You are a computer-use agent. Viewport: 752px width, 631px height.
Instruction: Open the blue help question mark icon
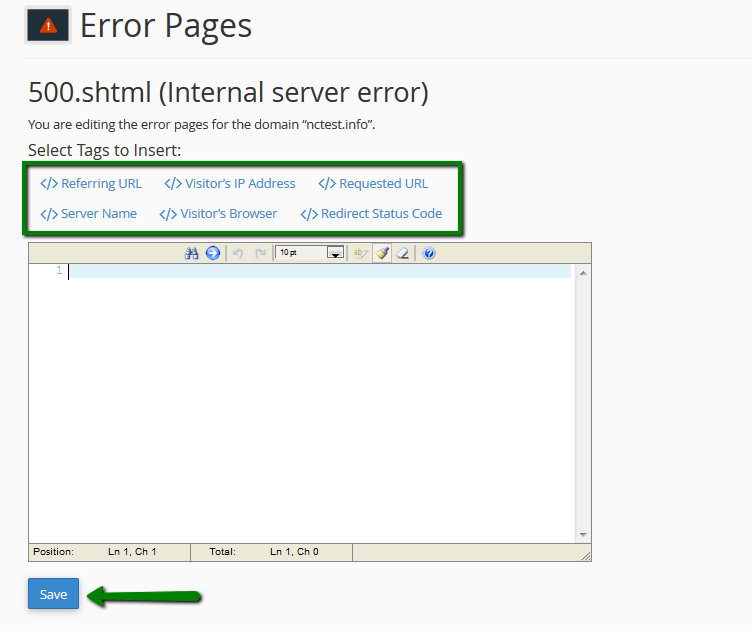429,254
